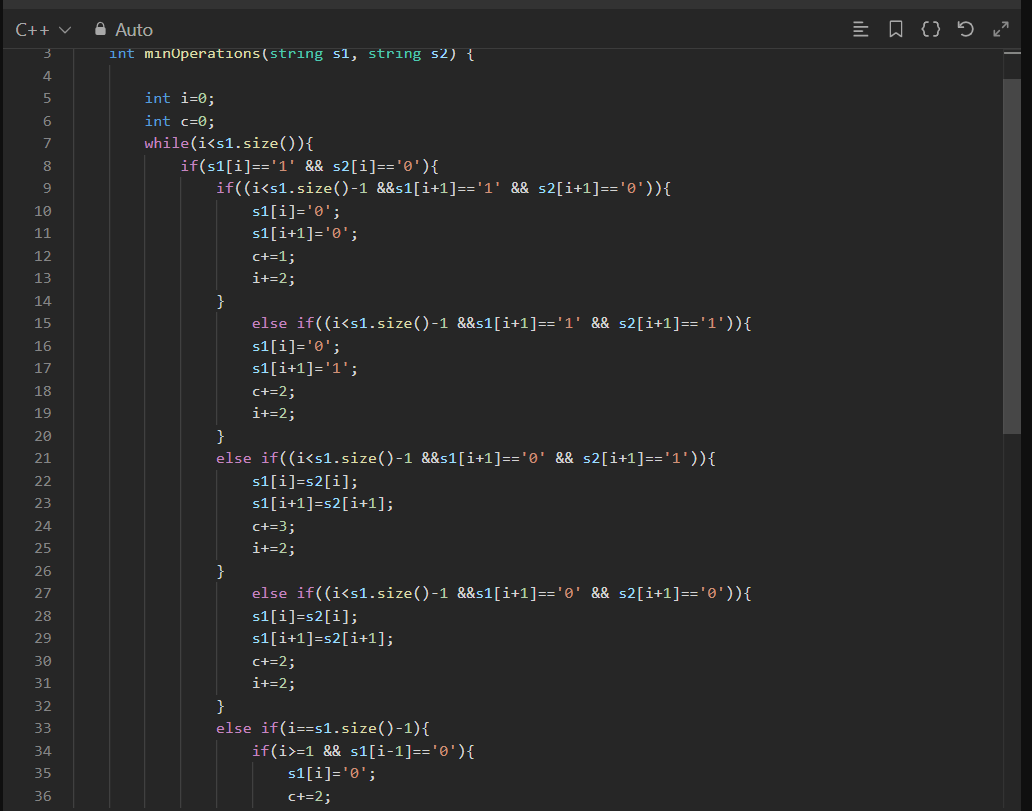Place cursor on 'int i=0;' line
The image size is (1032, 811).
click(x=180, y=98)
